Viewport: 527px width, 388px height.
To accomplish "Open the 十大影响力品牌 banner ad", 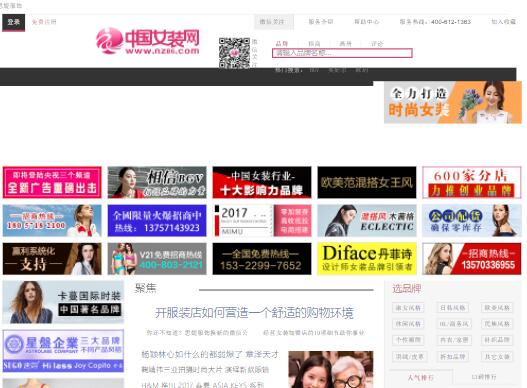I will 261,182.
